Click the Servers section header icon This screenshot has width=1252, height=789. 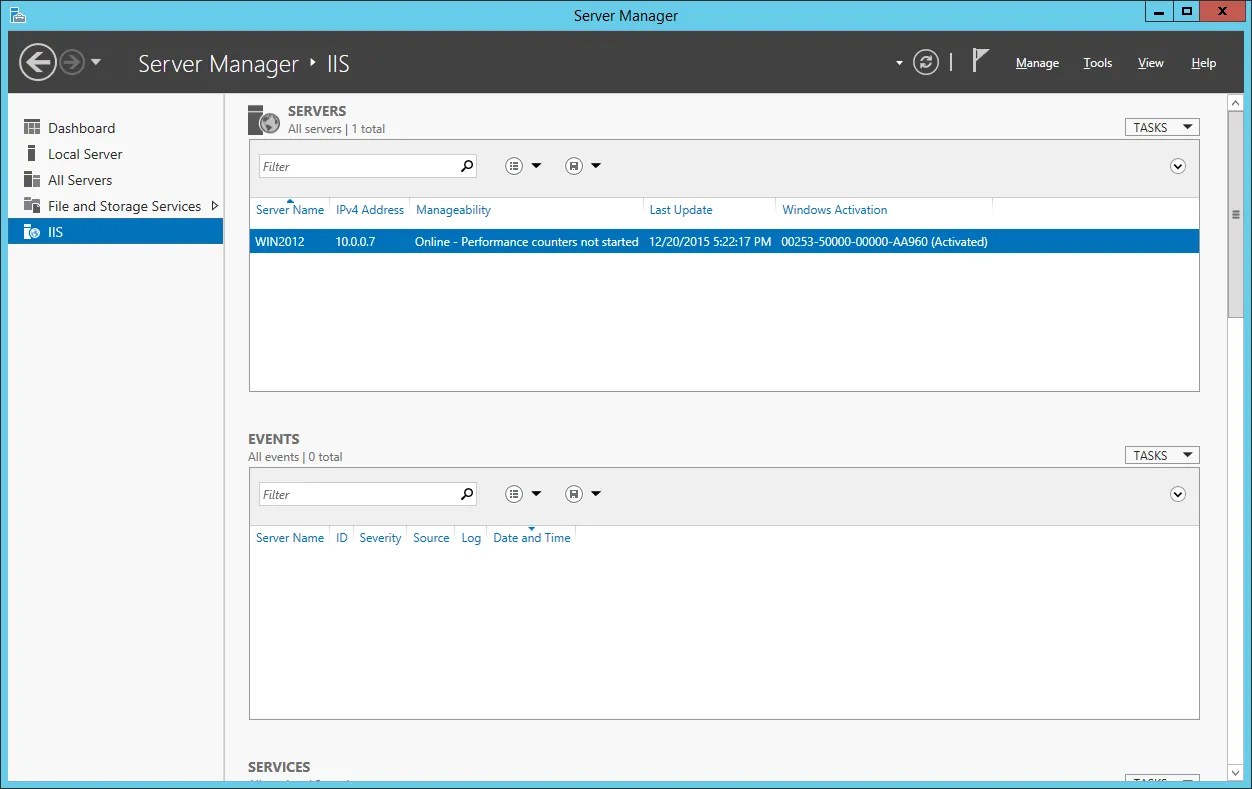[x=264, y=119]
